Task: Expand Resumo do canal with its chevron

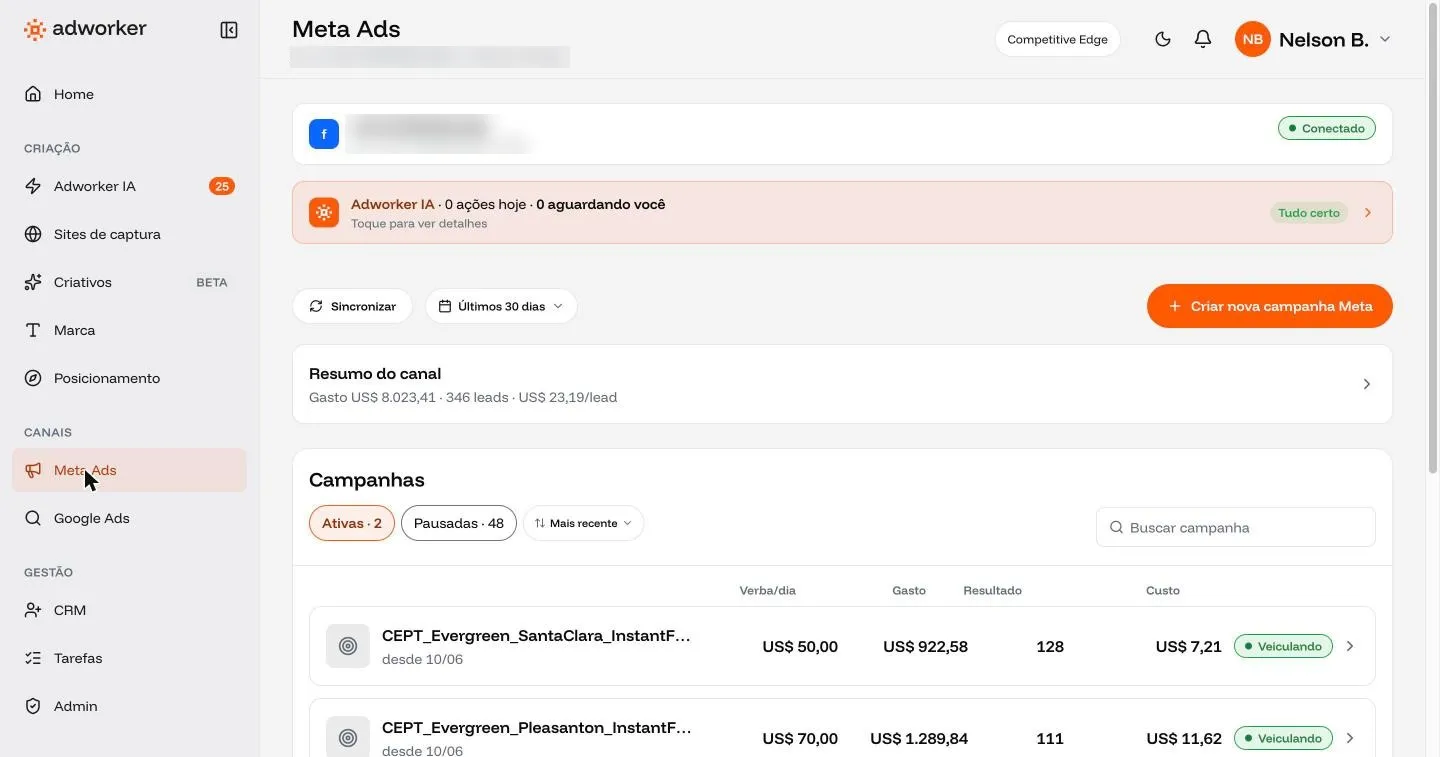Action: (1367, 384)
